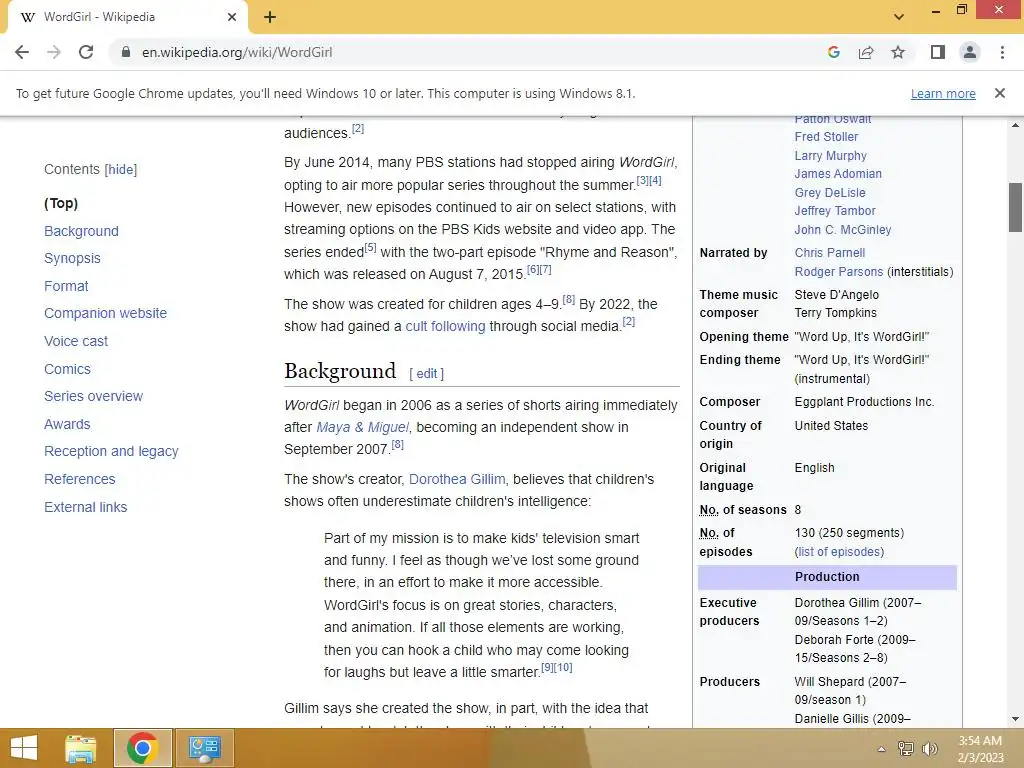Open John C. McGinley in infobox
Screen dimensions: 1024x768
click(x=842, y=230)
